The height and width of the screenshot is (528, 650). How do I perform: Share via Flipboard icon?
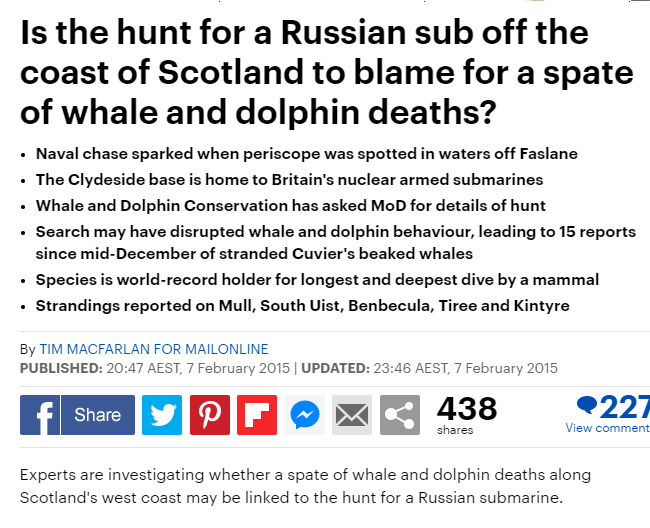click(257, 414)
